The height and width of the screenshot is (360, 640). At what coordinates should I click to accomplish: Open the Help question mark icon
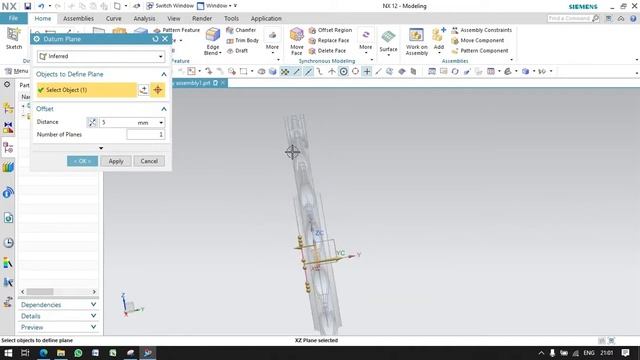(633, 18)
